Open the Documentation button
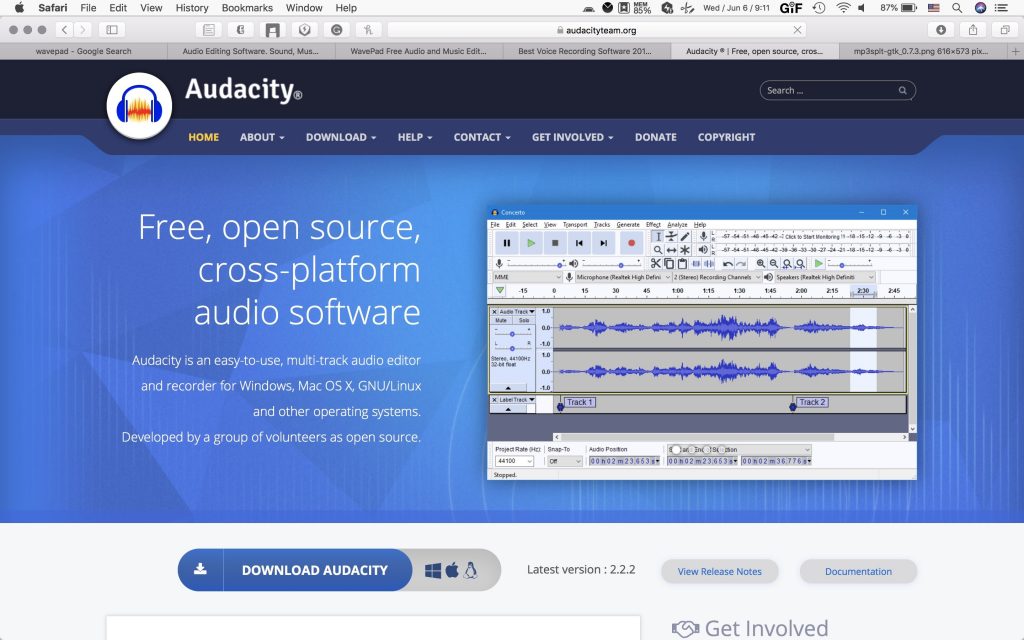The width and height of the screenshot is (1024, 640). pos(858,571)
